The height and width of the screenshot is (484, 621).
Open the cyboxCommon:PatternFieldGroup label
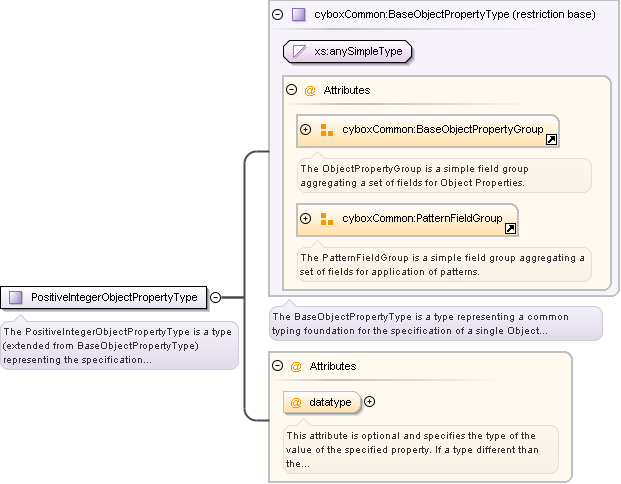click(420, 219)
